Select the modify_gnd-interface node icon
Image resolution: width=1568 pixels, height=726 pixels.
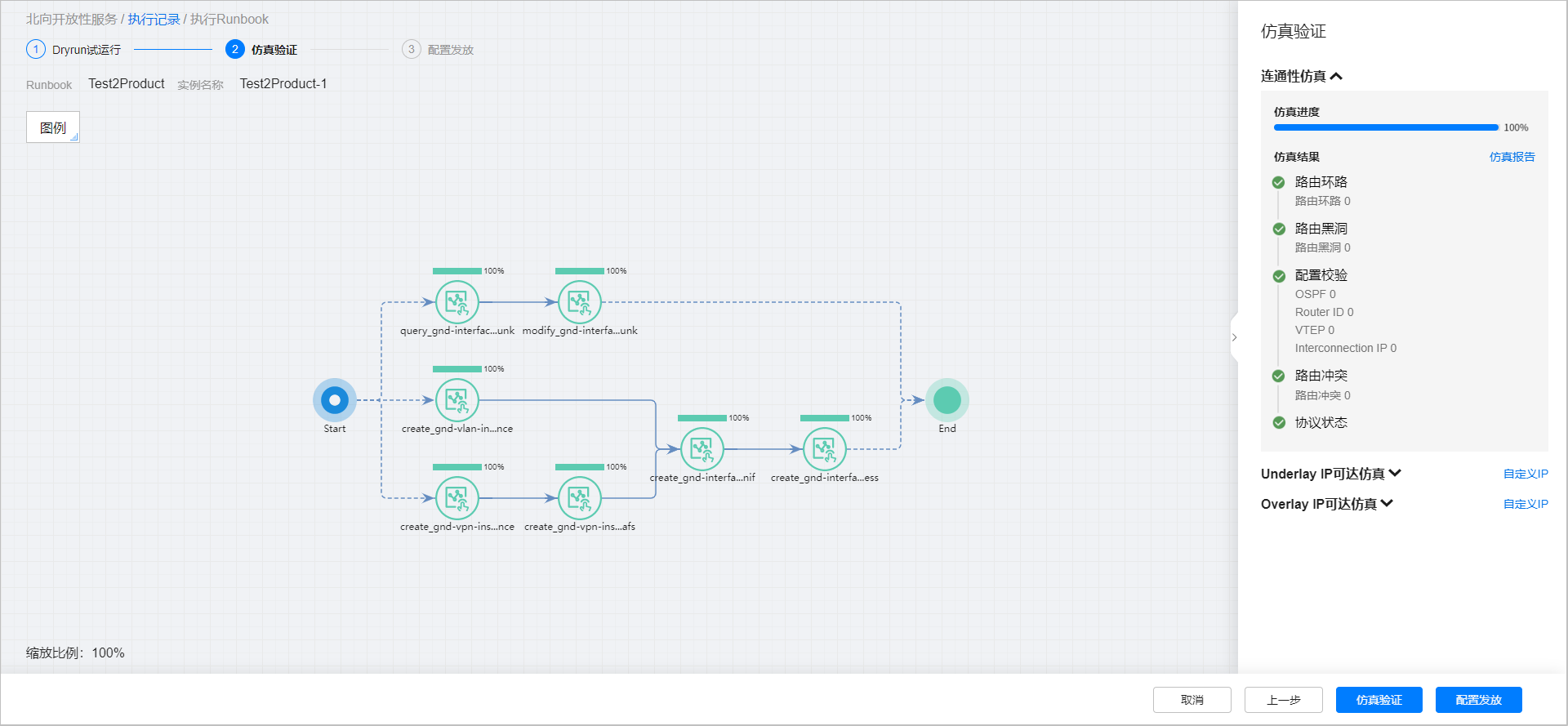579,302
